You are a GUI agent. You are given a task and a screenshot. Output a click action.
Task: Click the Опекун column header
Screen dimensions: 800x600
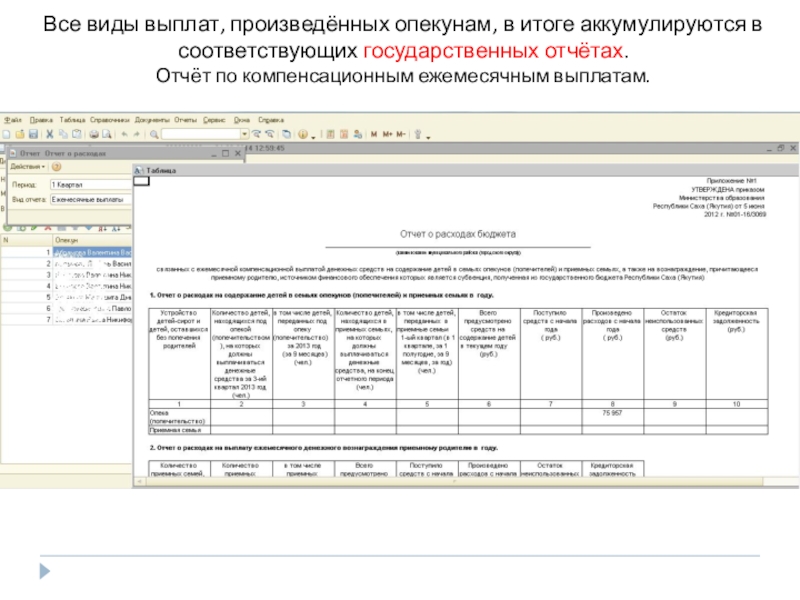pos(92,240)
